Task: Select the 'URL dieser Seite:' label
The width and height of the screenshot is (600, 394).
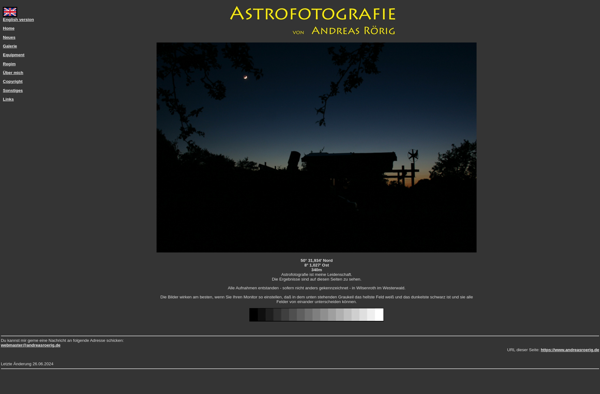Action: pos(523,350)
